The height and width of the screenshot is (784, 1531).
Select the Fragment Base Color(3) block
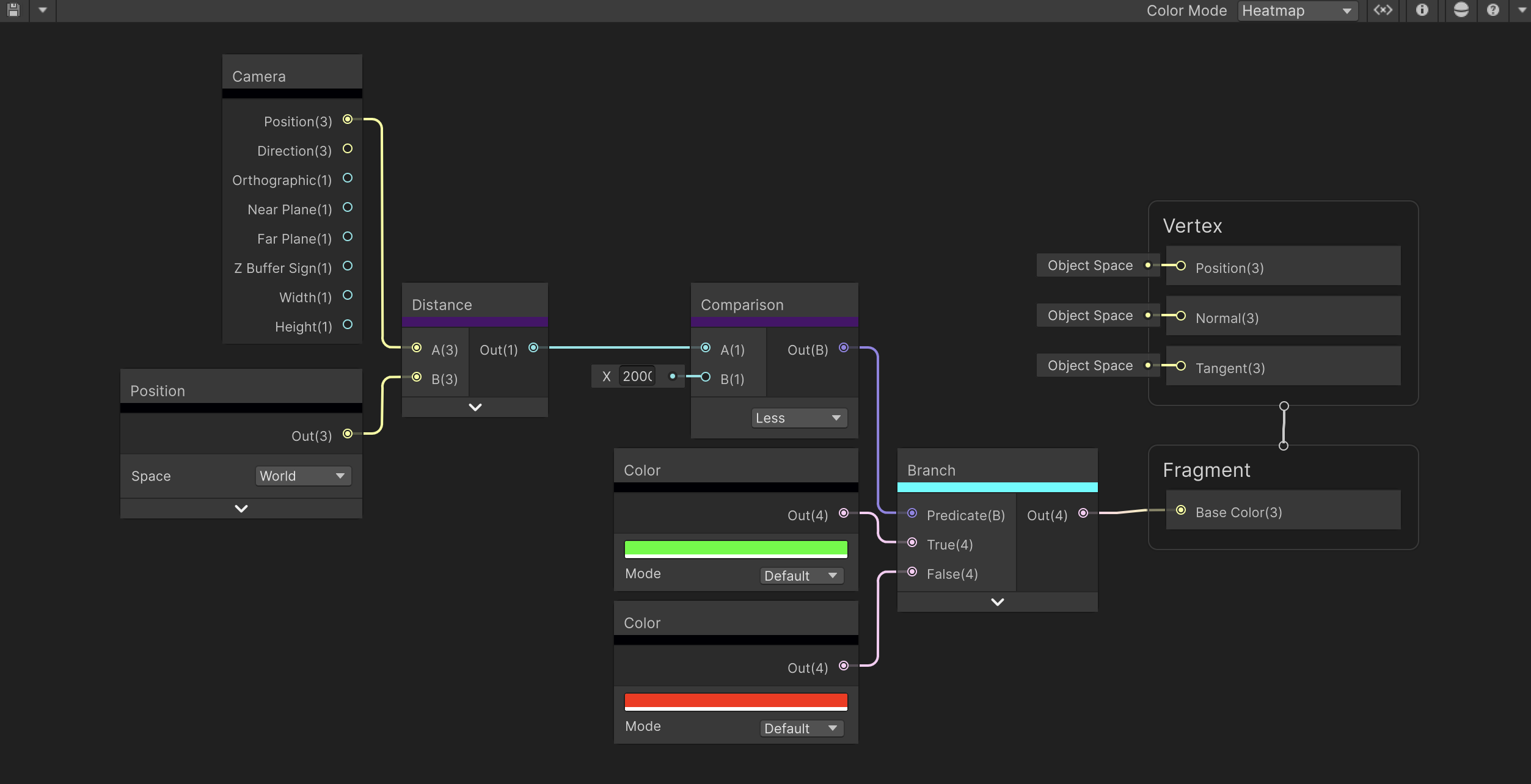[x=1283, y=511]
